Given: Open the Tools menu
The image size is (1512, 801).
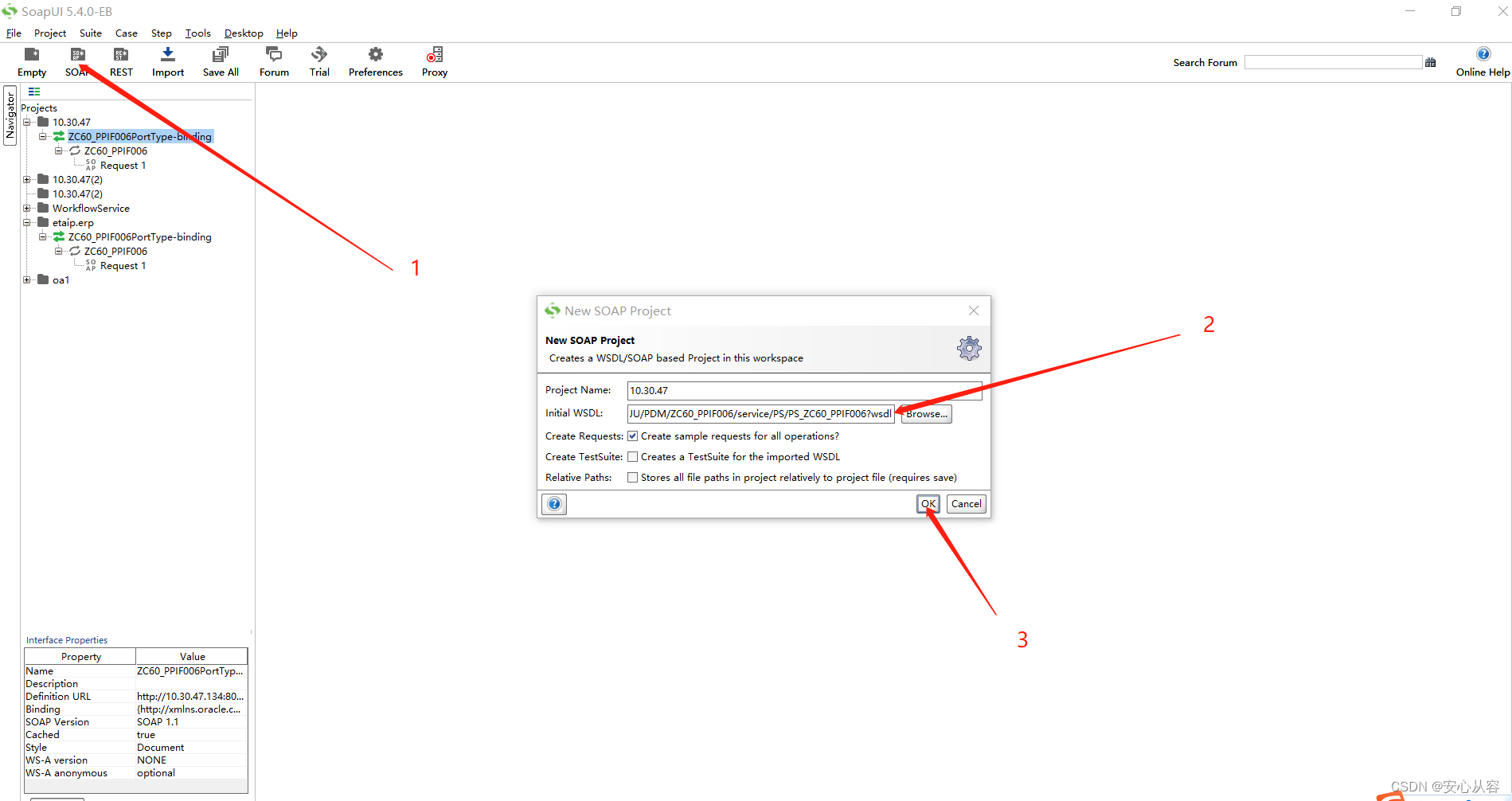Looking at the screenshot, I should (x=198, y=33).
